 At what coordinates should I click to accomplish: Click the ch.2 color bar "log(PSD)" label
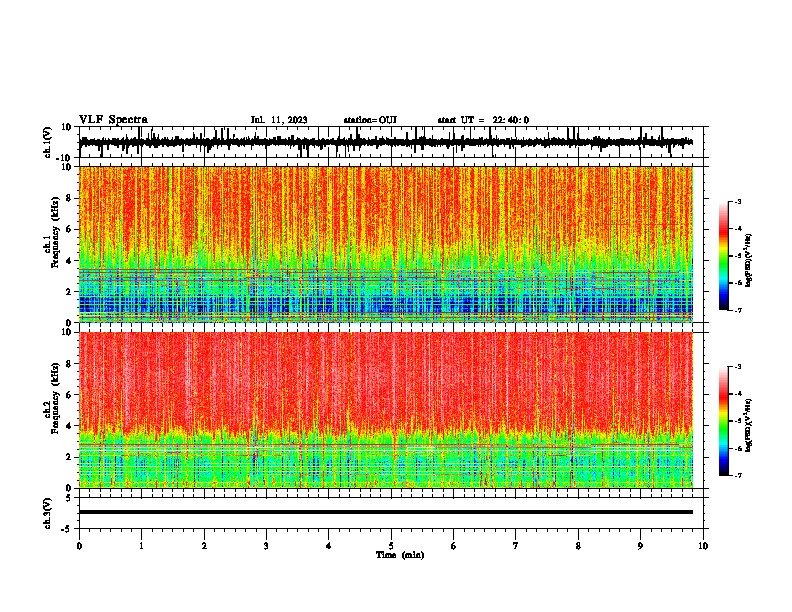coord(749,425)
